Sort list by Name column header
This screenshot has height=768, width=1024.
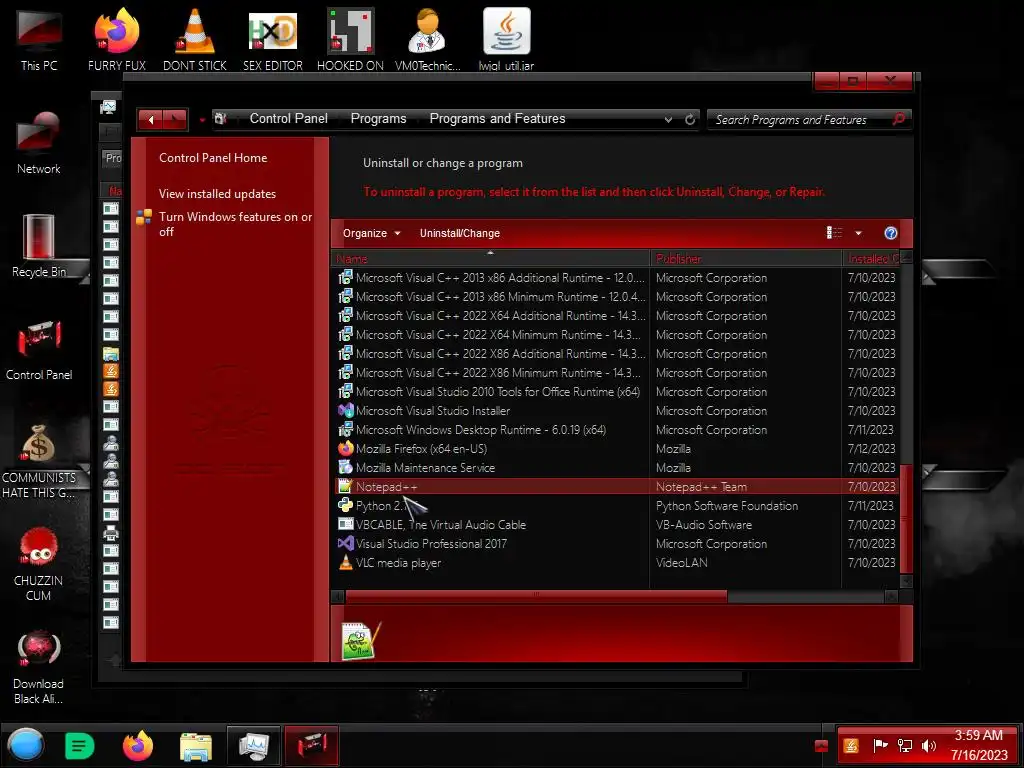(x=490, y=259)
